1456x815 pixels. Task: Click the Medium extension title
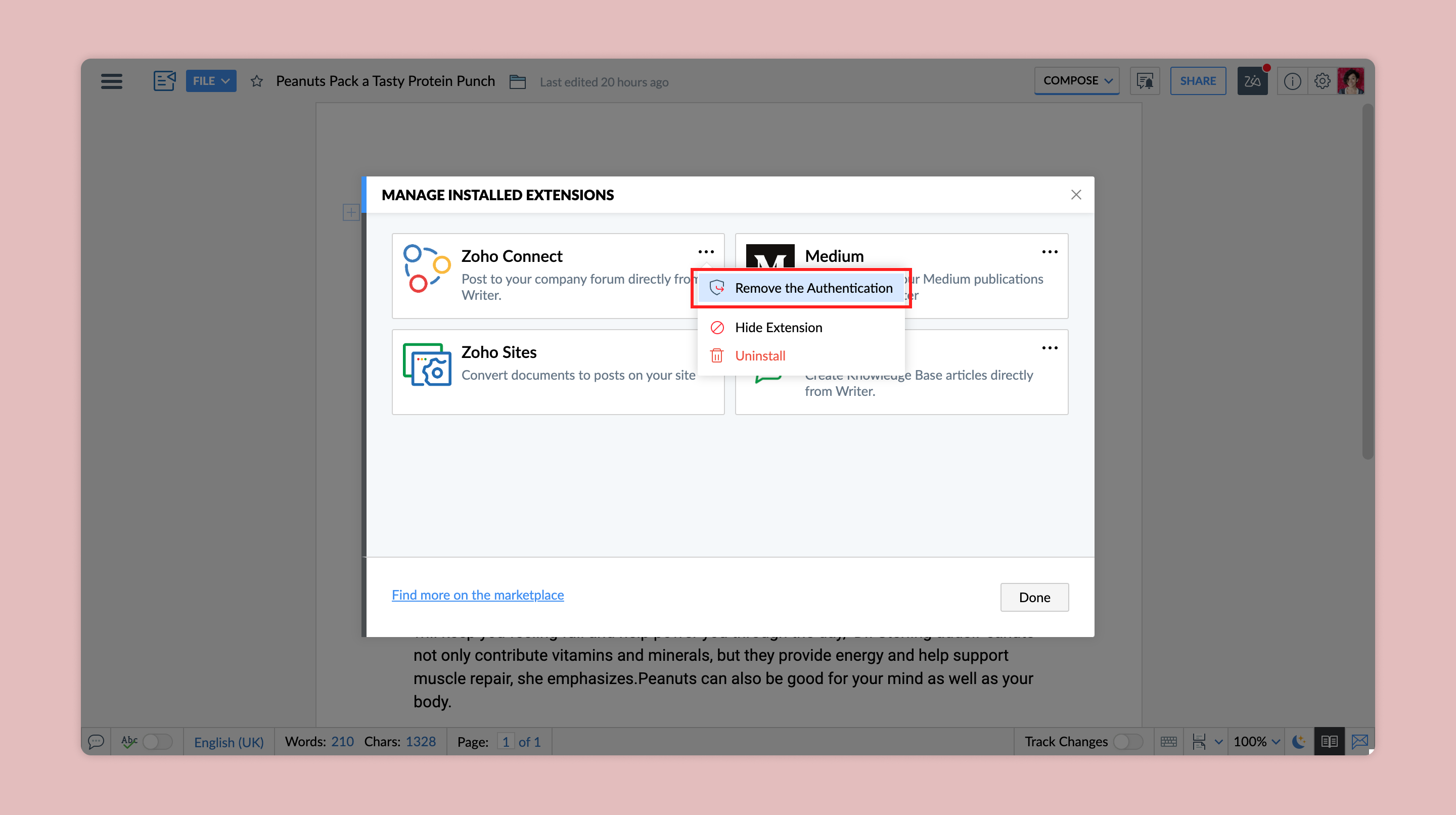tap(834, 257)
